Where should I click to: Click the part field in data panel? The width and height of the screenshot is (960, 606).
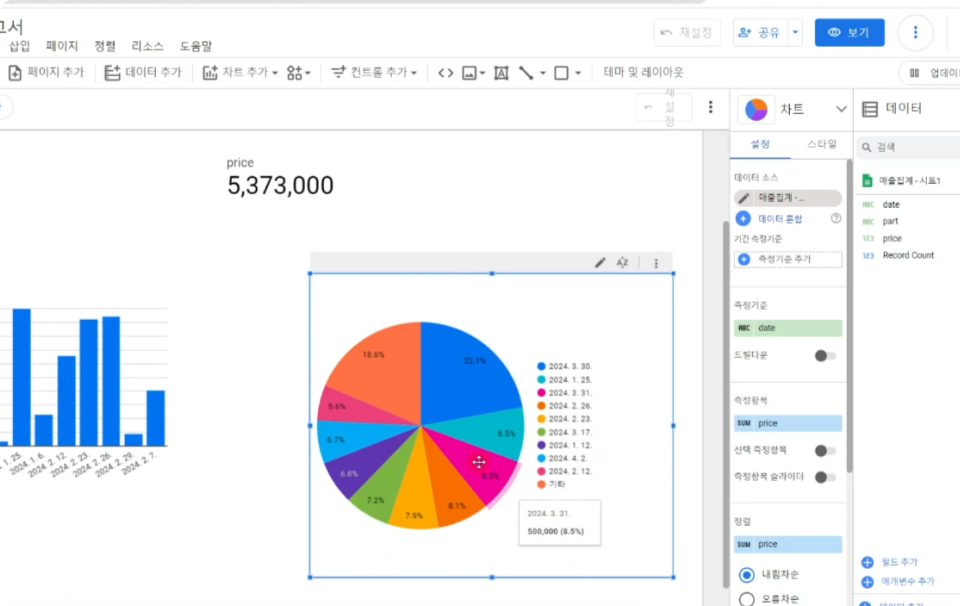point(890,221)
